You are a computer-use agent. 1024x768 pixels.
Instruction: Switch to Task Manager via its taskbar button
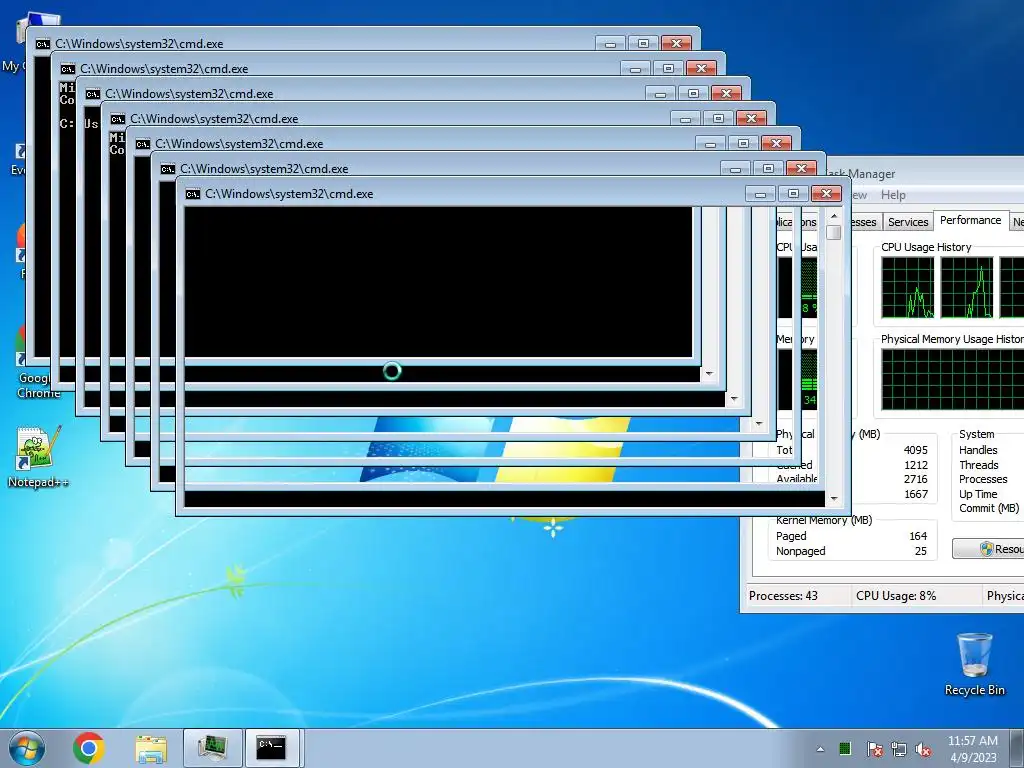tap(212, 748)
